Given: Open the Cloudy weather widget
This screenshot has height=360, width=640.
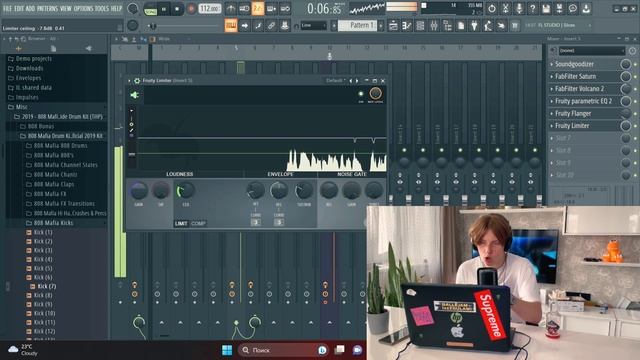Looking at the screenshot, I should click(22, 350).
